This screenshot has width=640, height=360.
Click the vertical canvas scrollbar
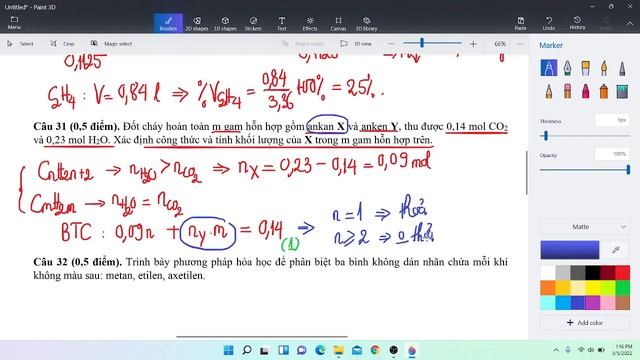527,173
